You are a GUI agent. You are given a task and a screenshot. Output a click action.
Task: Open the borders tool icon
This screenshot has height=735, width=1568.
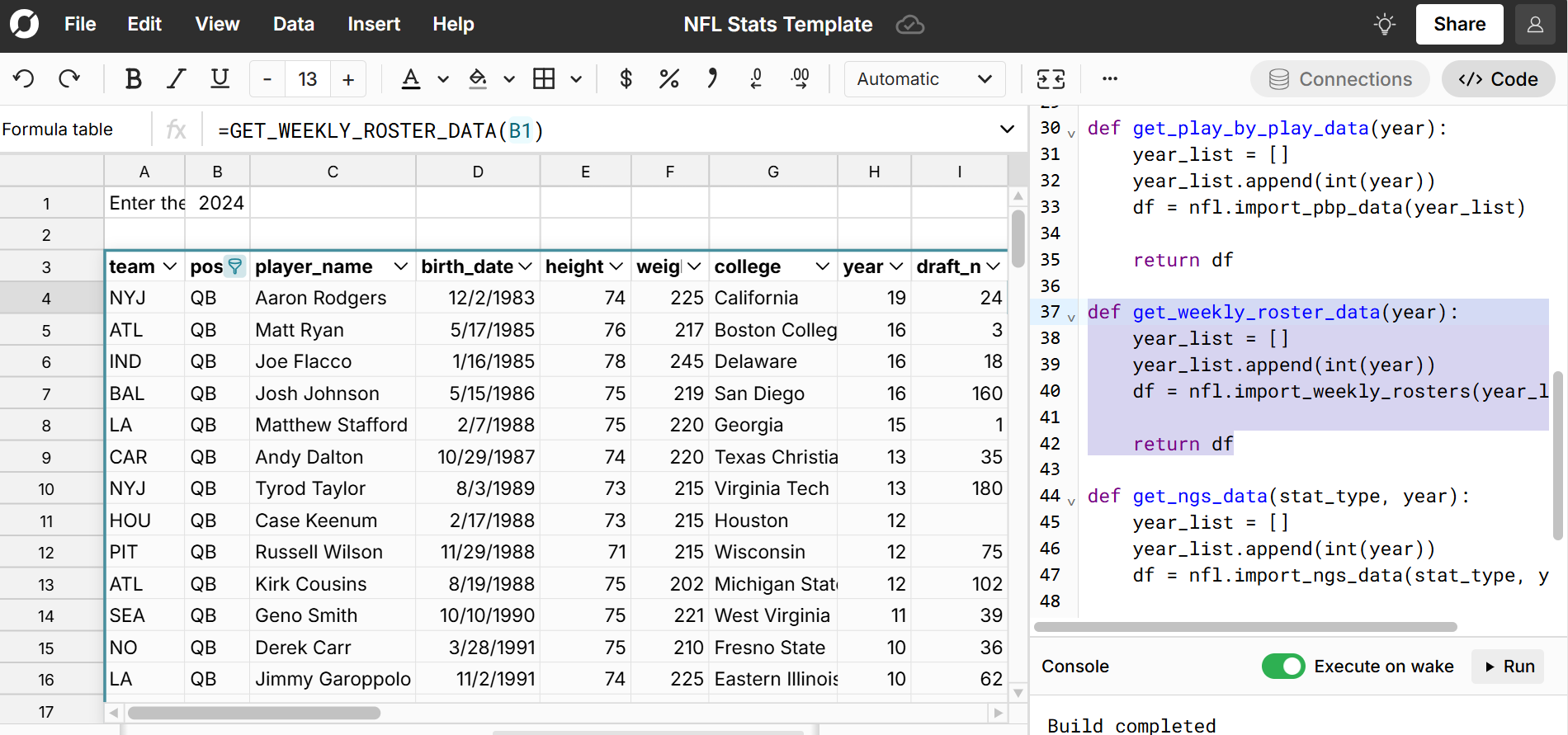544,79
